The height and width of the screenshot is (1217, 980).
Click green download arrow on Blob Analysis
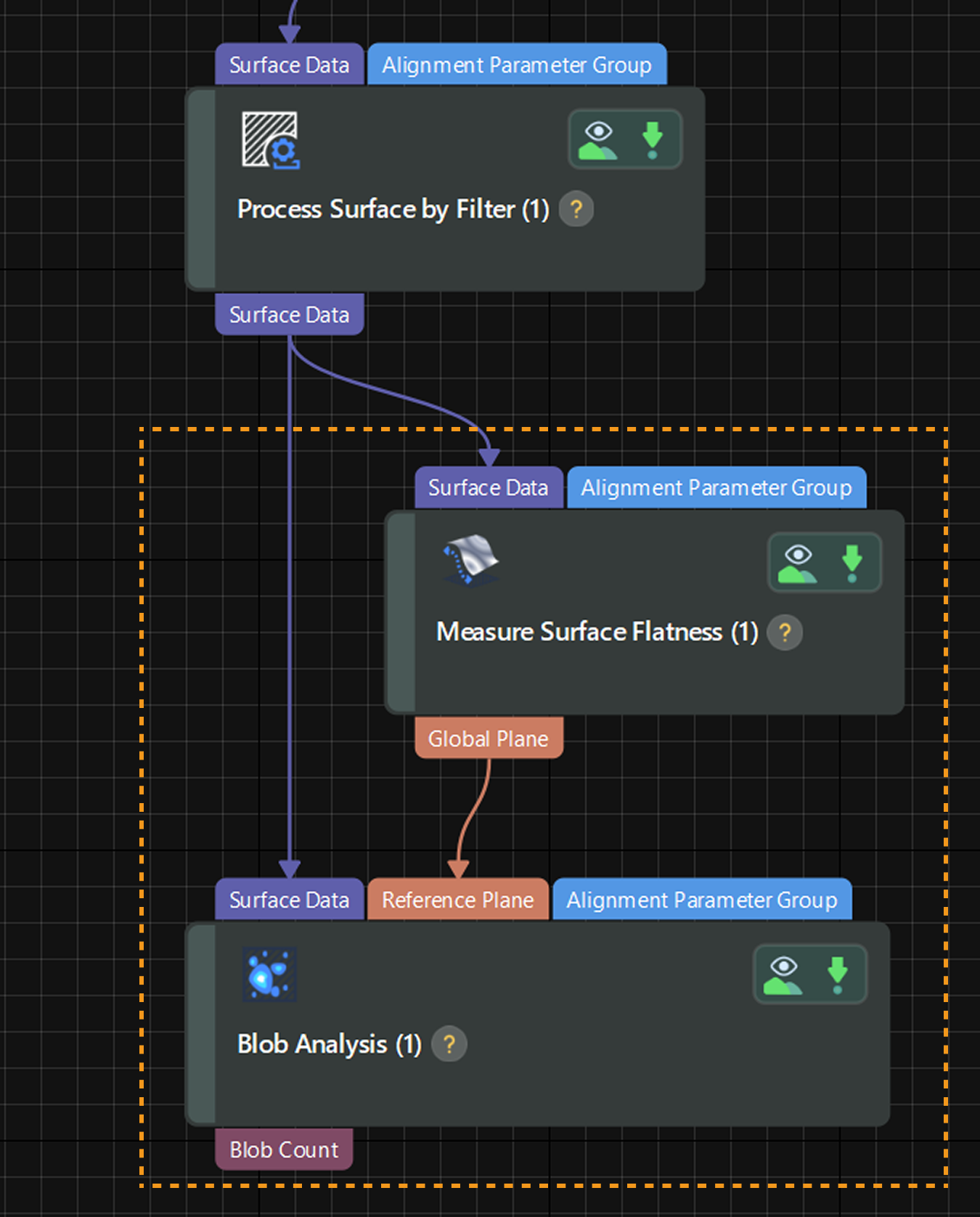pyautogui.click(x=837, y=974)
